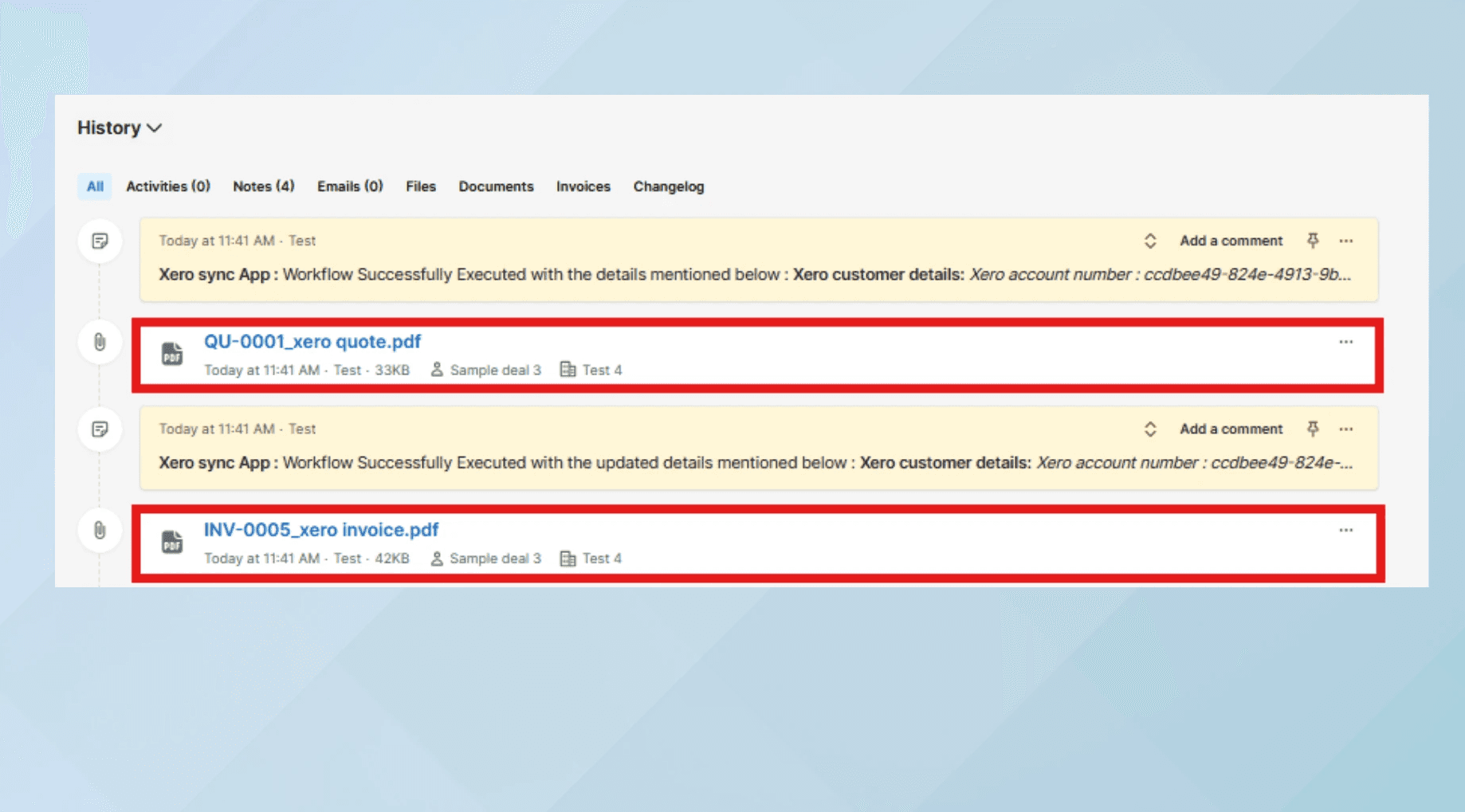1465x812 pixels.
Task: Open more options for INV-0005 invoice file
Action: pyautogui.click(x=1346, y=530)
